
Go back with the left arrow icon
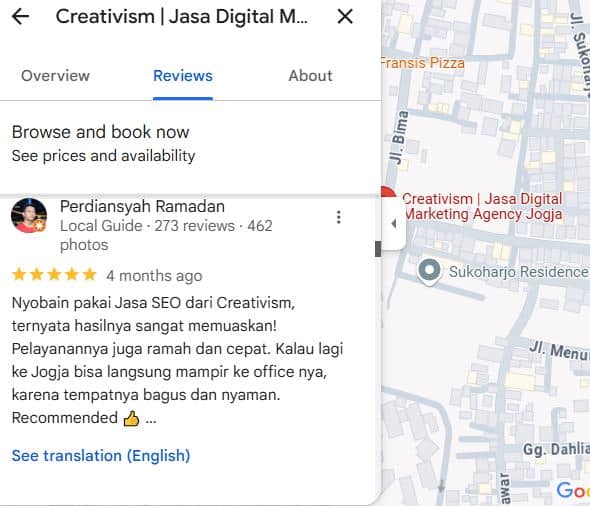click(20, 17)
